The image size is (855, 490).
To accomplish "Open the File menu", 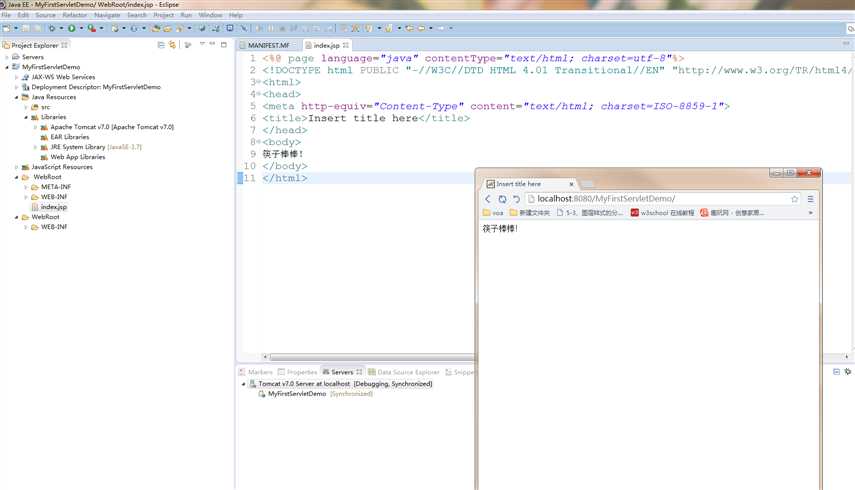I will click(6, 15).
